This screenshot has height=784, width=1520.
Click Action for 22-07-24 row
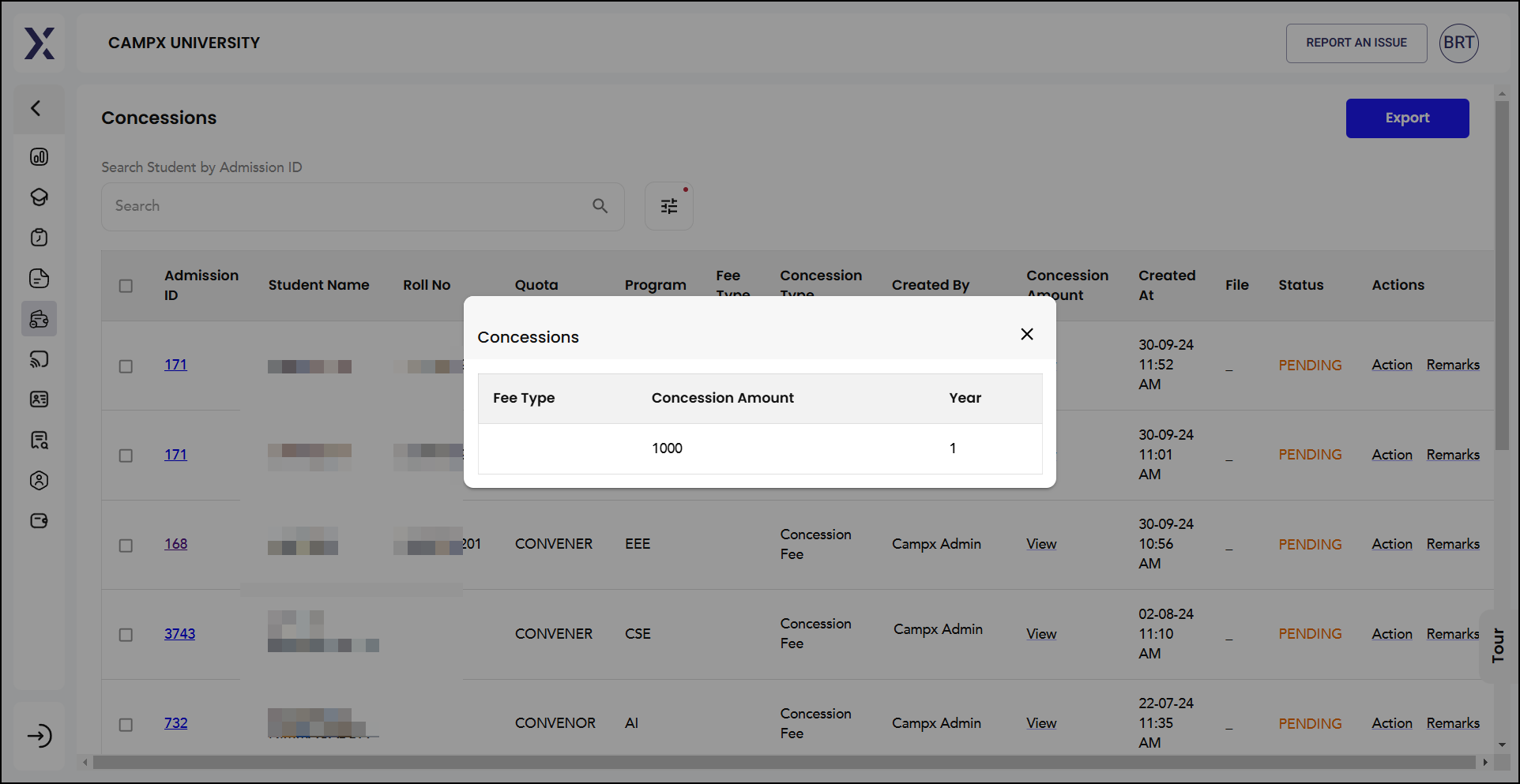(1391, 723)
